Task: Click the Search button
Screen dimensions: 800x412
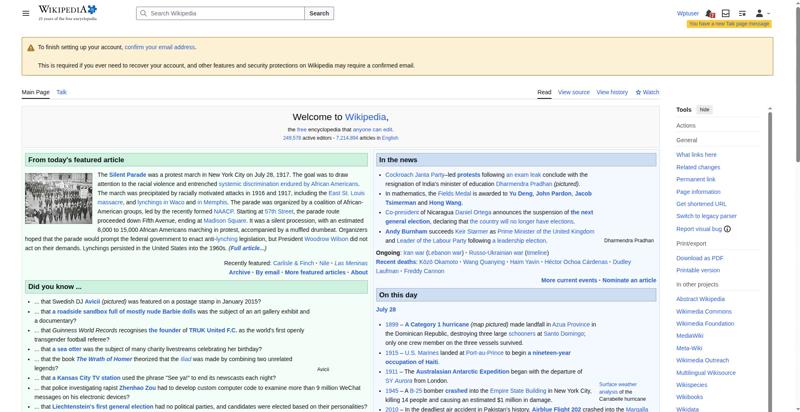Action: (319, 13)
